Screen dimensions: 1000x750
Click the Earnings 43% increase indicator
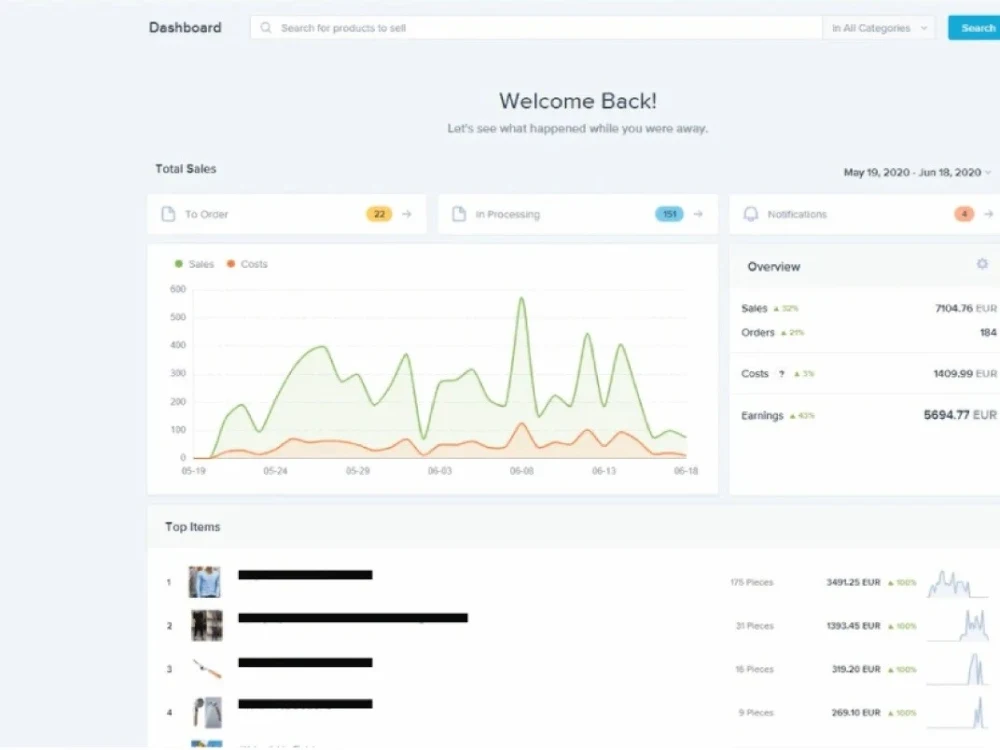coord(802,416)
